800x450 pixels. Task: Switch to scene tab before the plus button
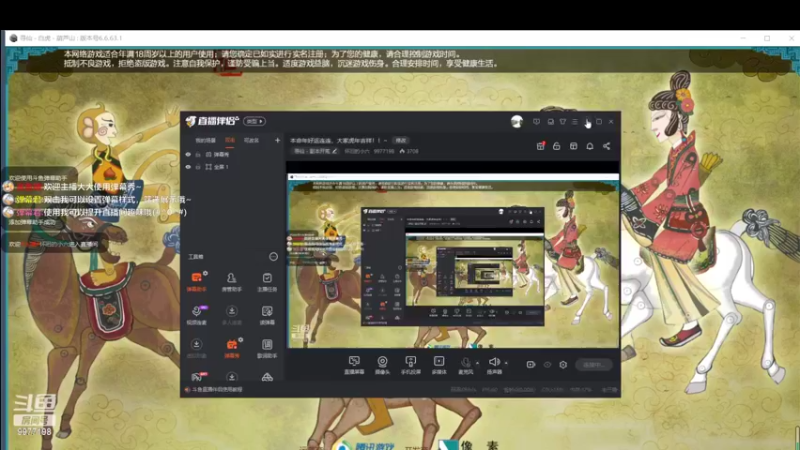click(x=251, y=140)
